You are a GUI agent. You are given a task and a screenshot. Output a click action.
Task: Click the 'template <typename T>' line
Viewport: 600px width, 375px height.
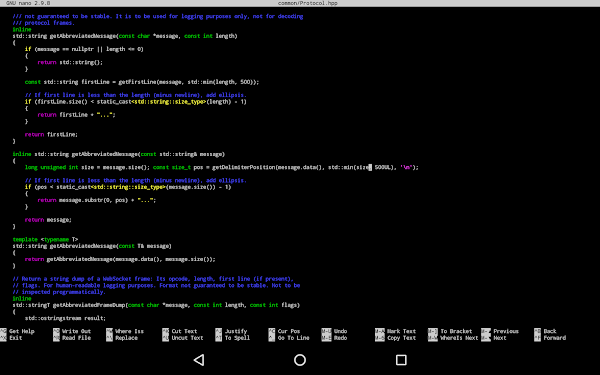(x=45, y=240)
